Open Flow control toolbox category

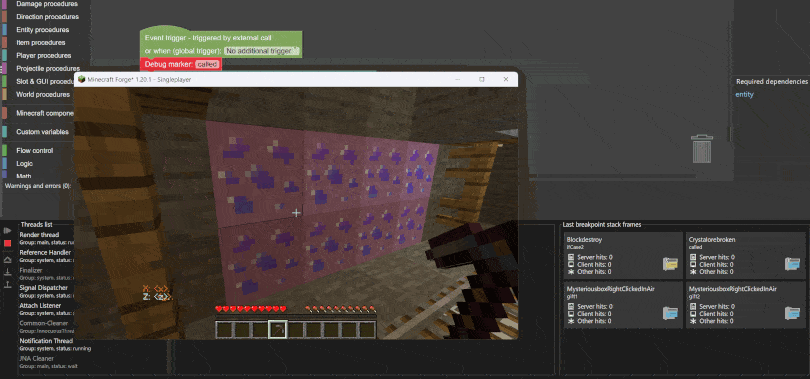(35, 151)
